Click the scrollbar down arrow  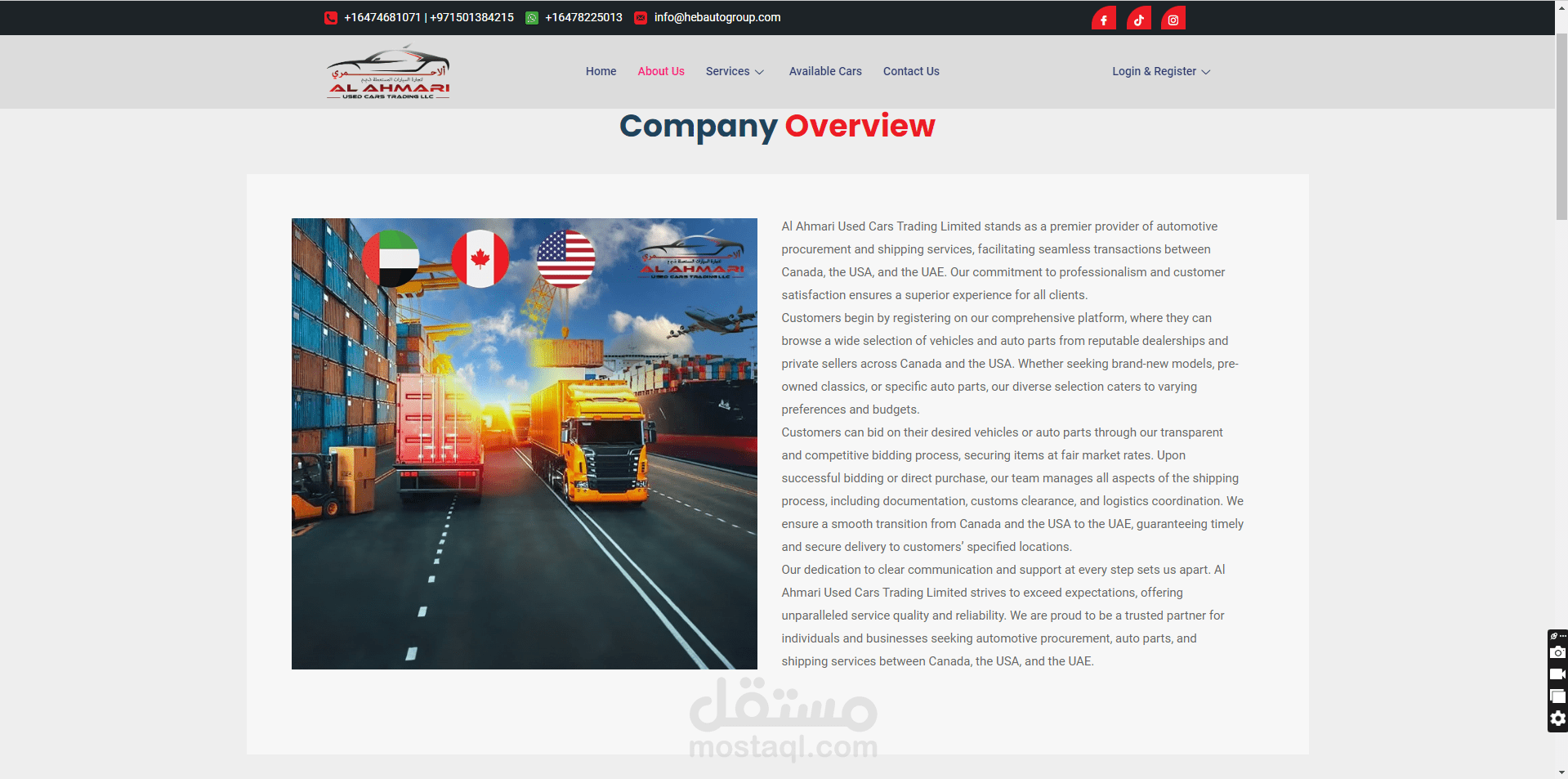(1561, 772)
